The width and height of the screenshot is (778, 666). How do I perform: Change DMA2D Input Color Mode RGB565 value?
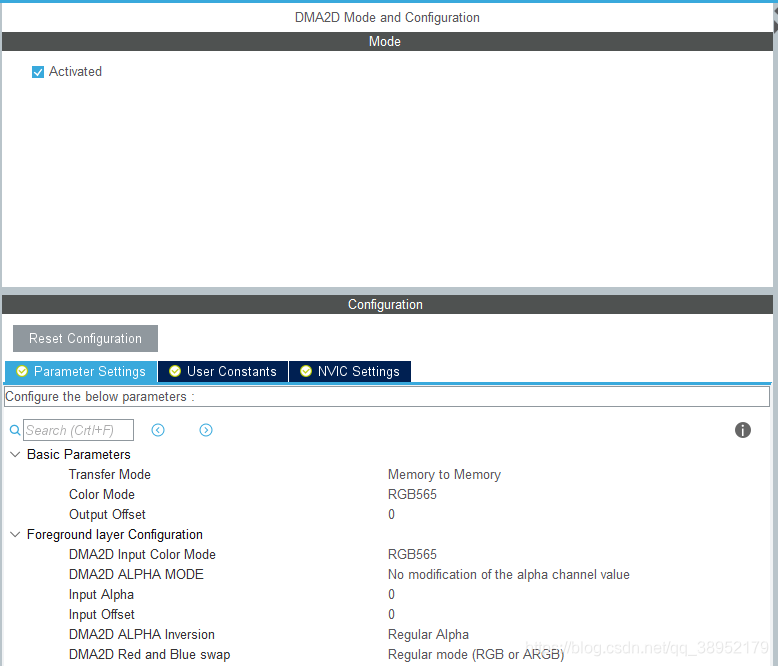tap(412, 554)
